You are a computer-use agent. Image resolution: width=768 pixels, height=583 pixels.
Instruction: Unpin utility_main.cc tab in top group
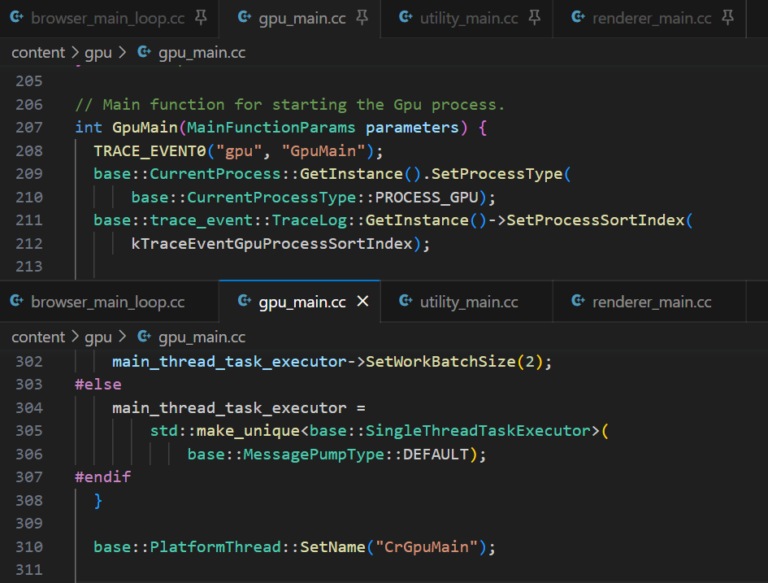click(x=535, y=17)
